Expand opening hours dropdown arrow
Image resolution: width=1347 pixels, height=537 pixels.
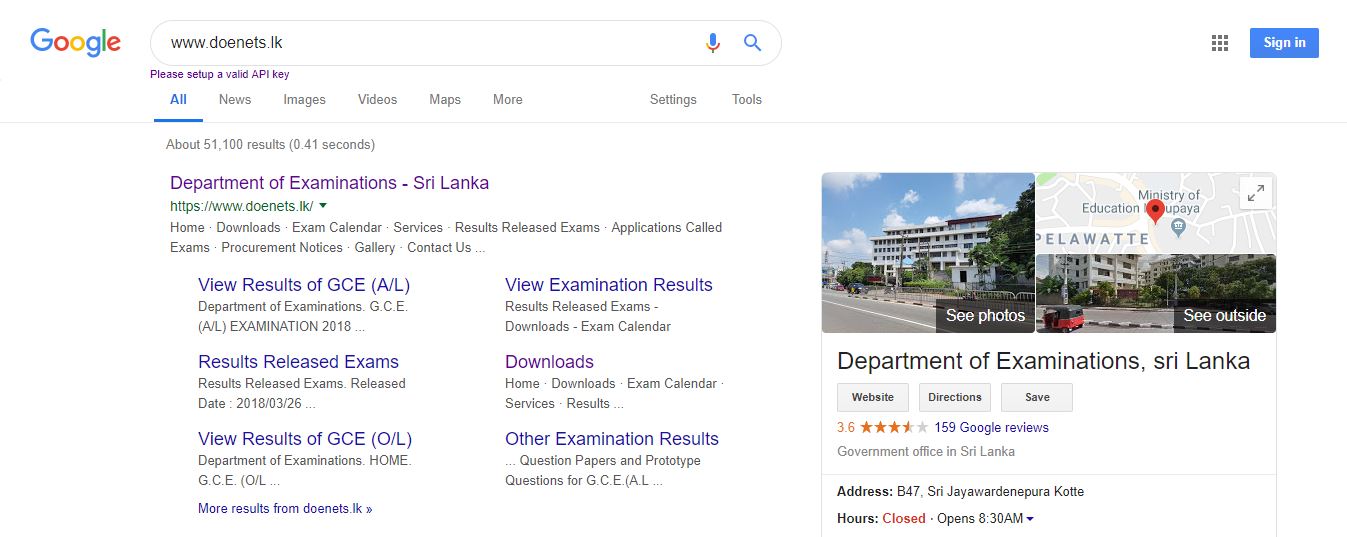[x=1030, y=519]
